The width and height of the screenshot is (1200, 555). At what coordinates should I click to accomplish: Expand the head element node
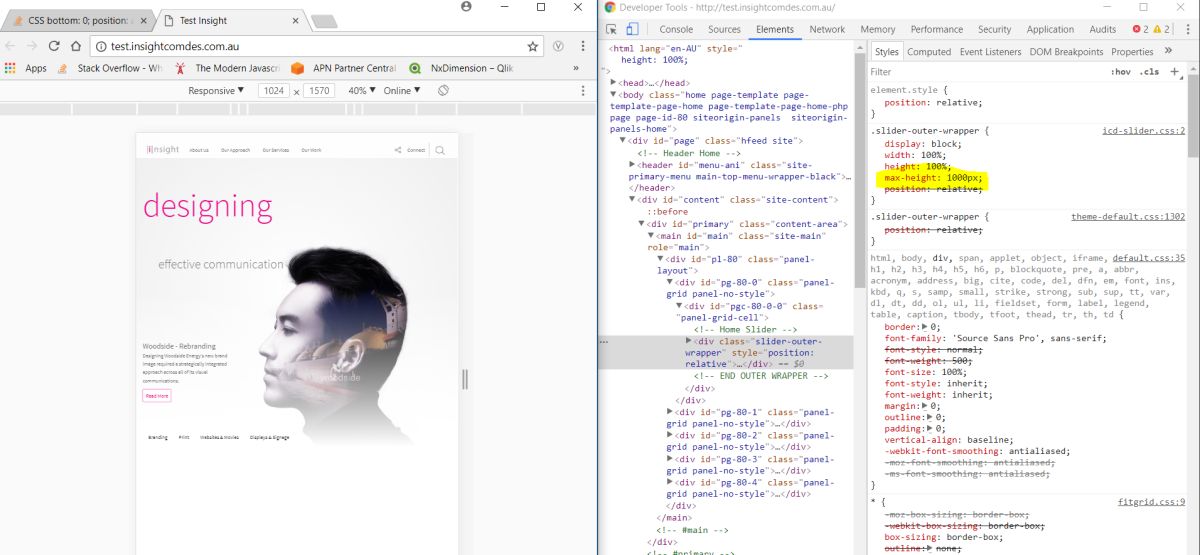point(614,84)
